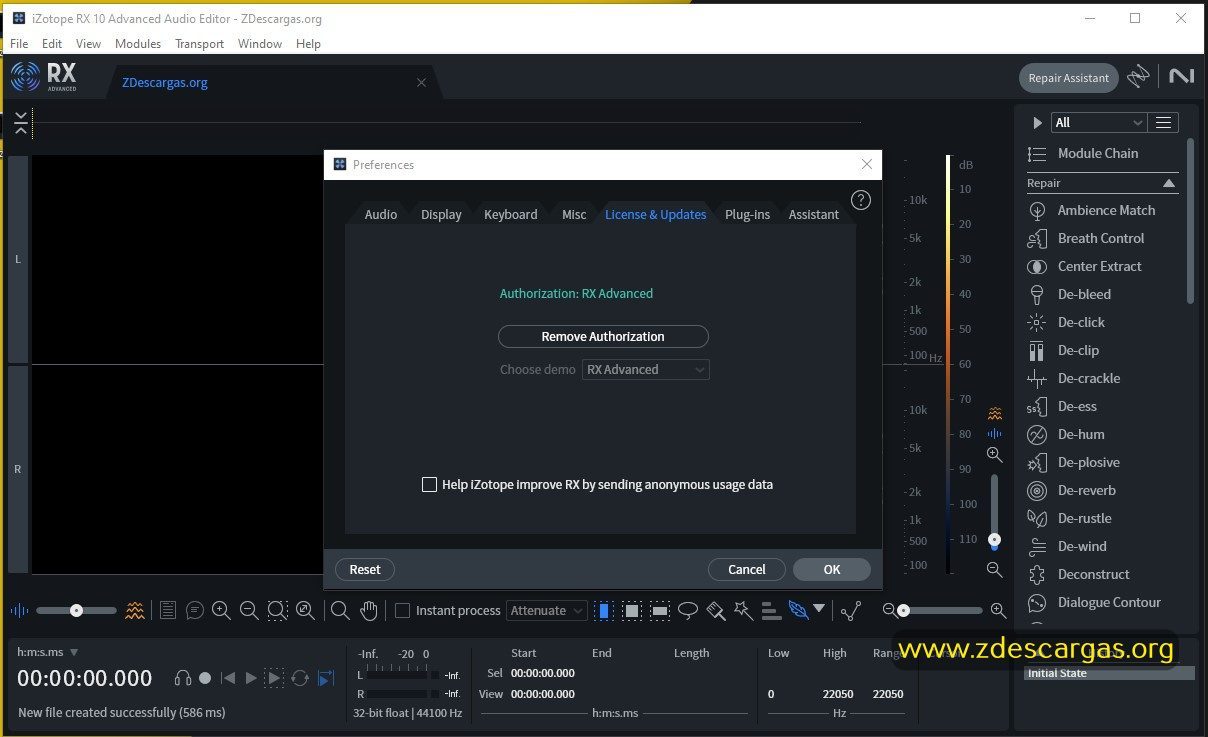The width and height of the screenshot is (1208, 737).
Task: Select the Time-Frequency selection tool
Action: [632, 610]
